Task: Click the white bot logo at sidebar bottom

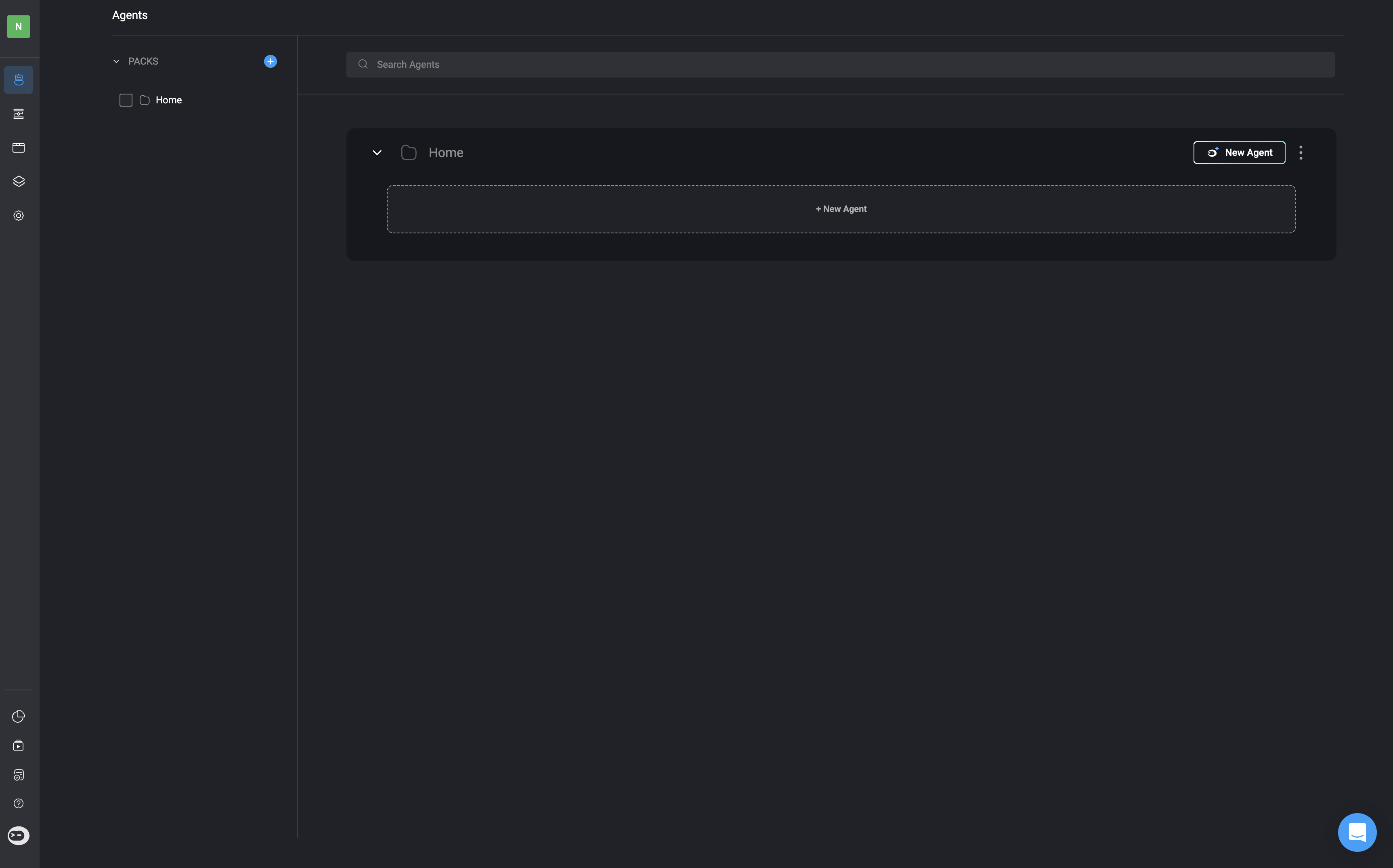Action: tap(18, 835)
